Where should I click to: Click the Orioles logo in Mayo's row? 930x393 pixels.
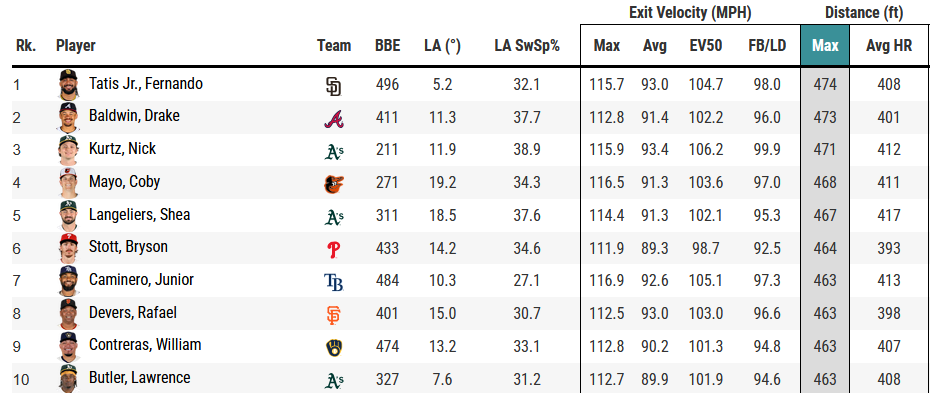(x=334, y=184)
